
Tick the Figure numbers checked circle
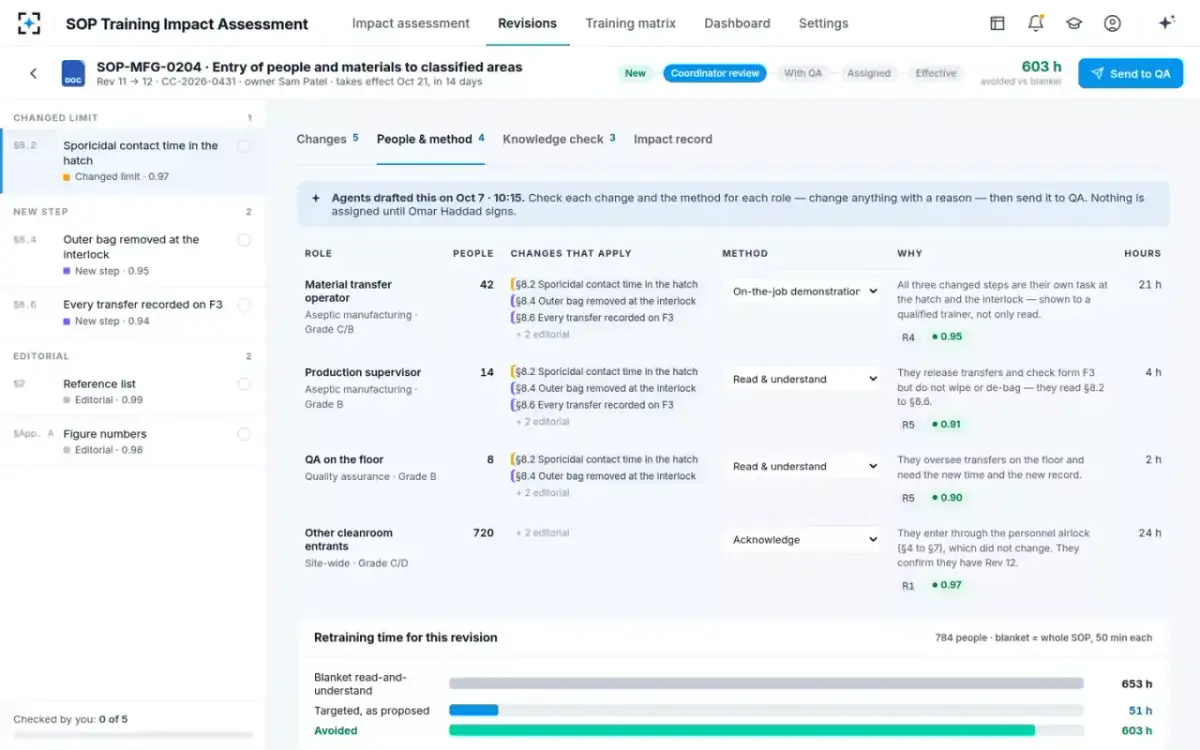click(x=244, y=434)
